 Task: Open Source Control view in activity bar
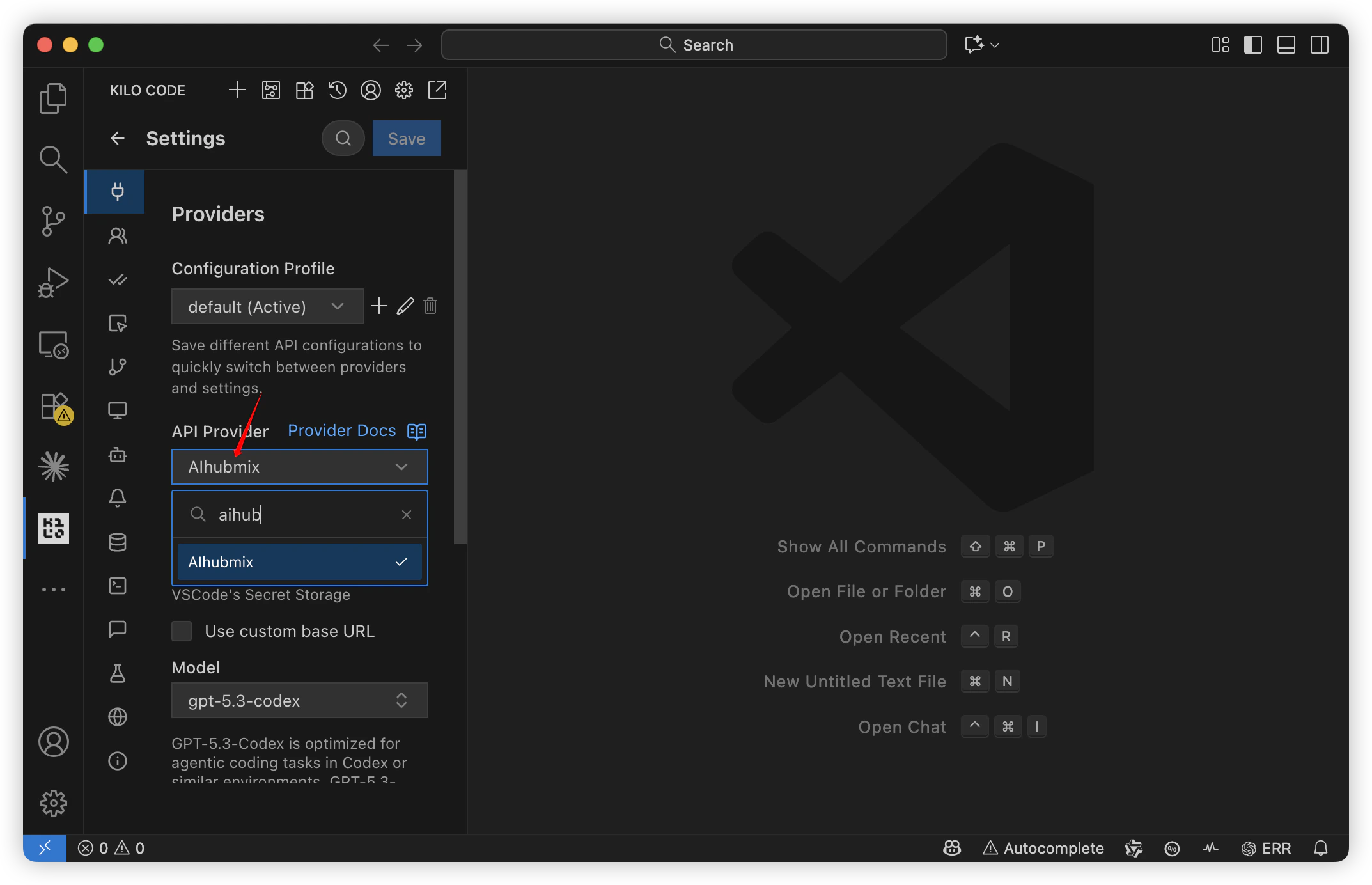pos(54,221)
